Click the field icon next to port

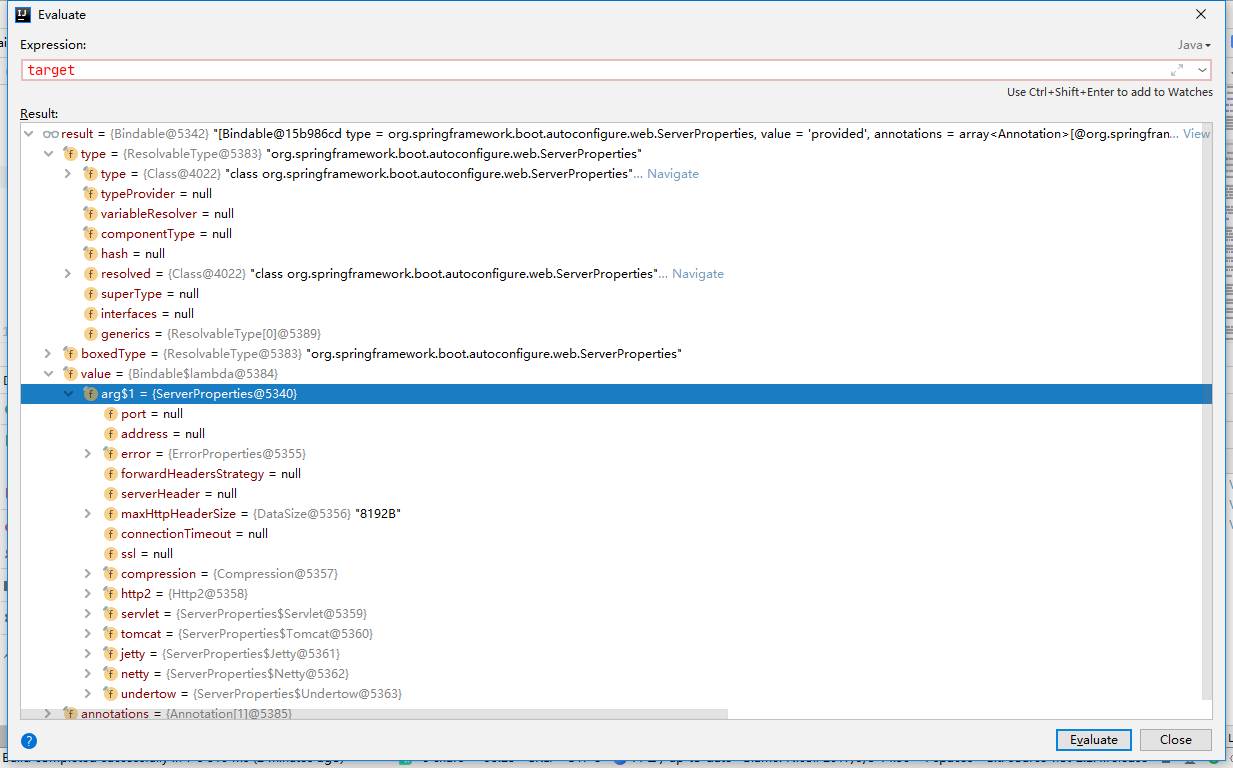point(111,414)
